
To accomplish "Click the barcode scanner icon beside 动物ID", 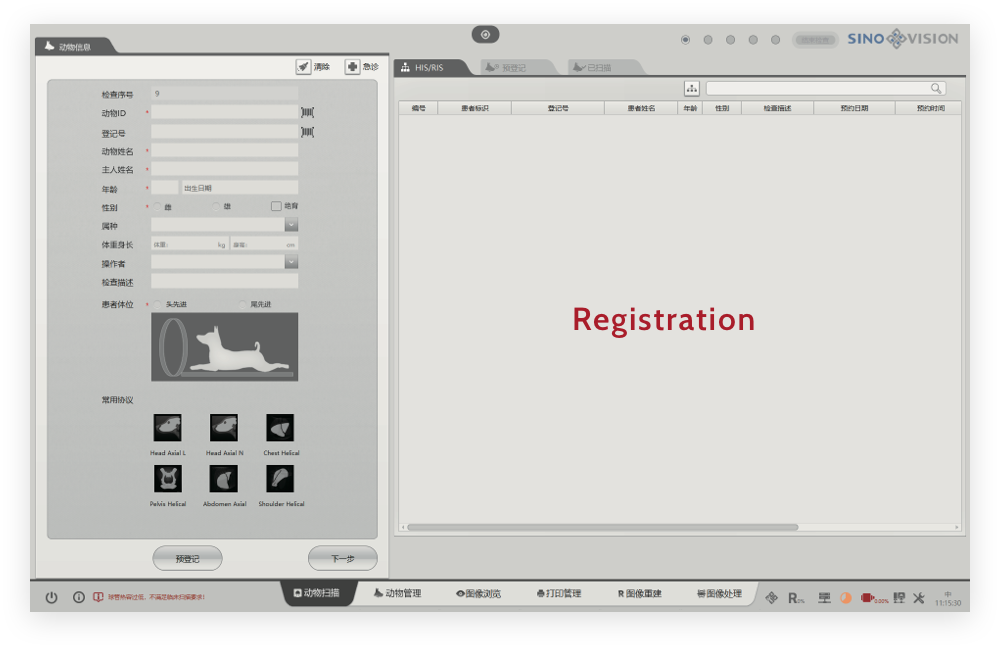I will [308, 113].
